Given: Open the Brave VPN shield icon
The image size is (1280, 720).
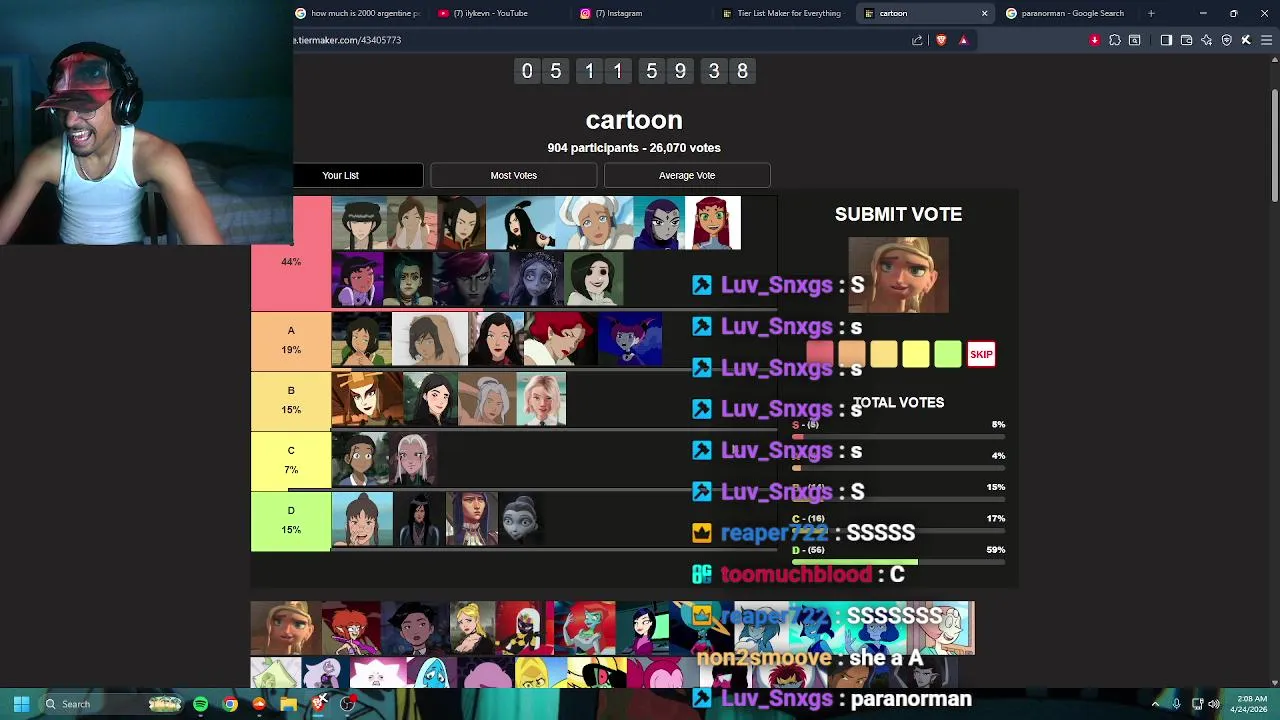Looking at the screenshot, I should click(1226, 40).
